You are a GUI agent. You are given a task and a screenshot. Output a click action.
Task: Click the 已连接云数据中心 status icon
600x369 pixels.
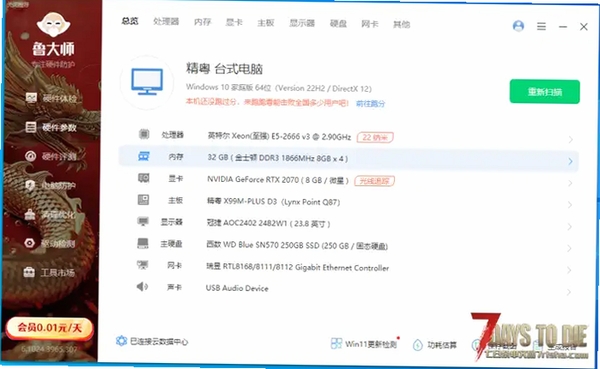tap(121, 341)
